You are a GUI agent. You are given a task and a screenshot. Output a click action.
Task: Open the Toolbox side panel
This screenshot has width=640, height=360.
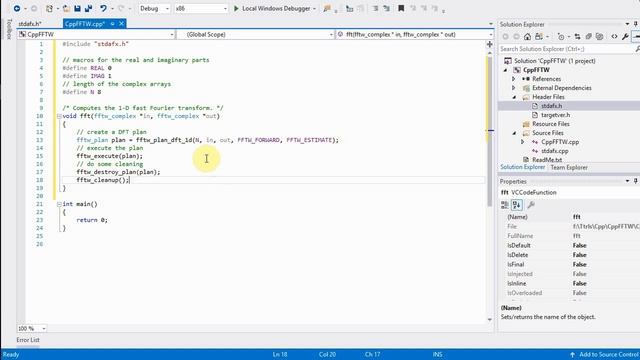click(9, 29)
